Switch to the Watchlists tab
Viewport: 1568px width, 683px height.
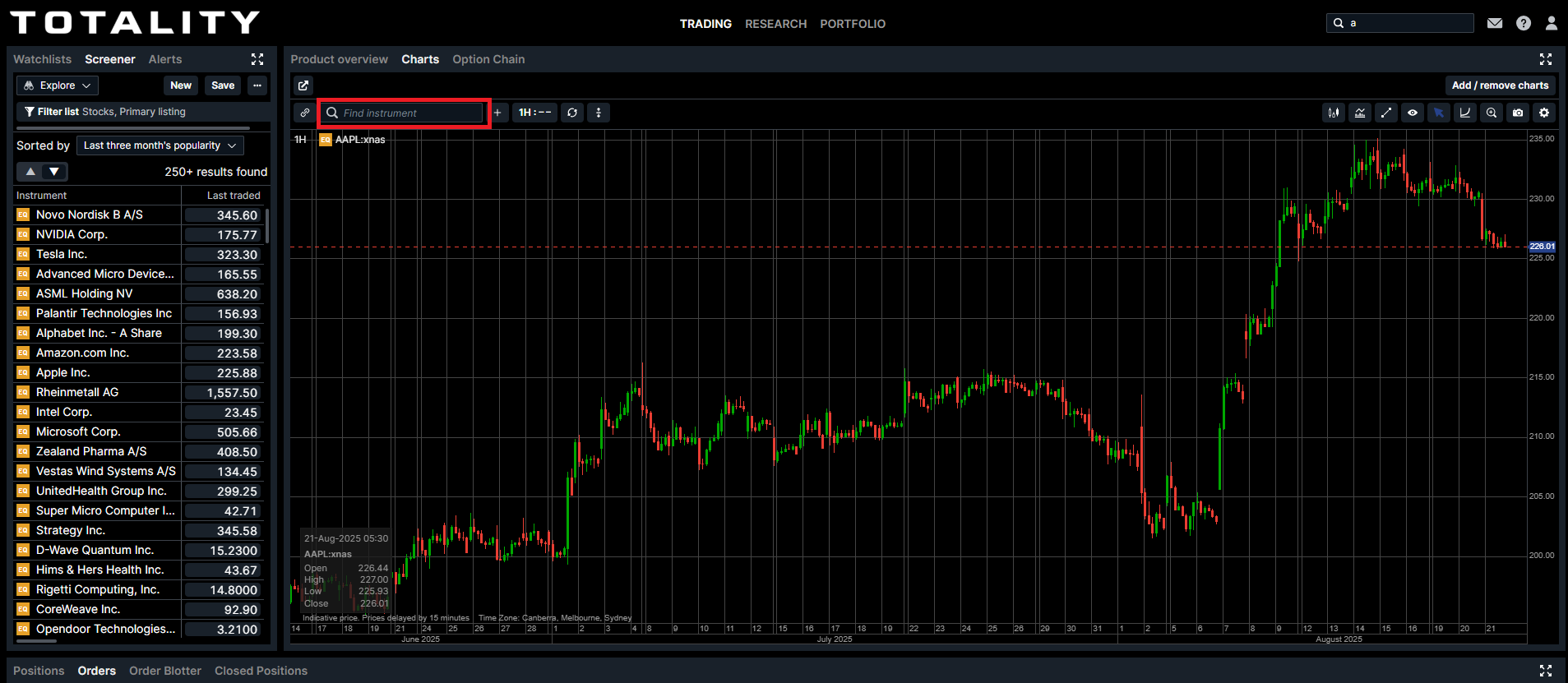click(42, 59)
